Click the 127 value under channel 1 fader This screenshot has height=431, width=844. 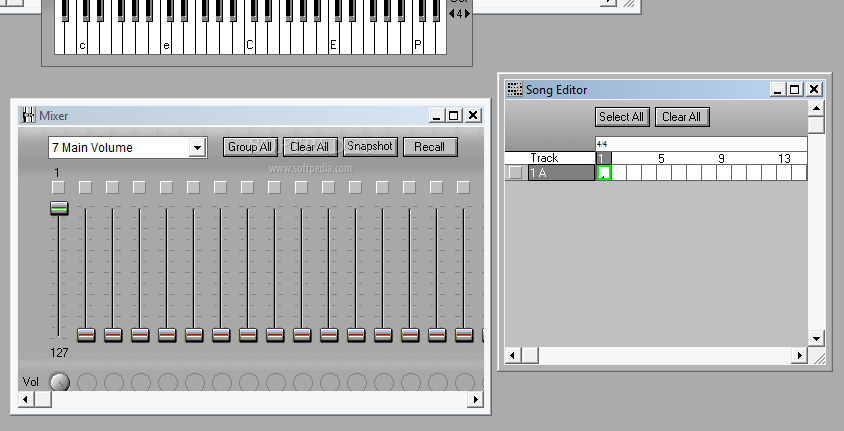click(59, 353)
